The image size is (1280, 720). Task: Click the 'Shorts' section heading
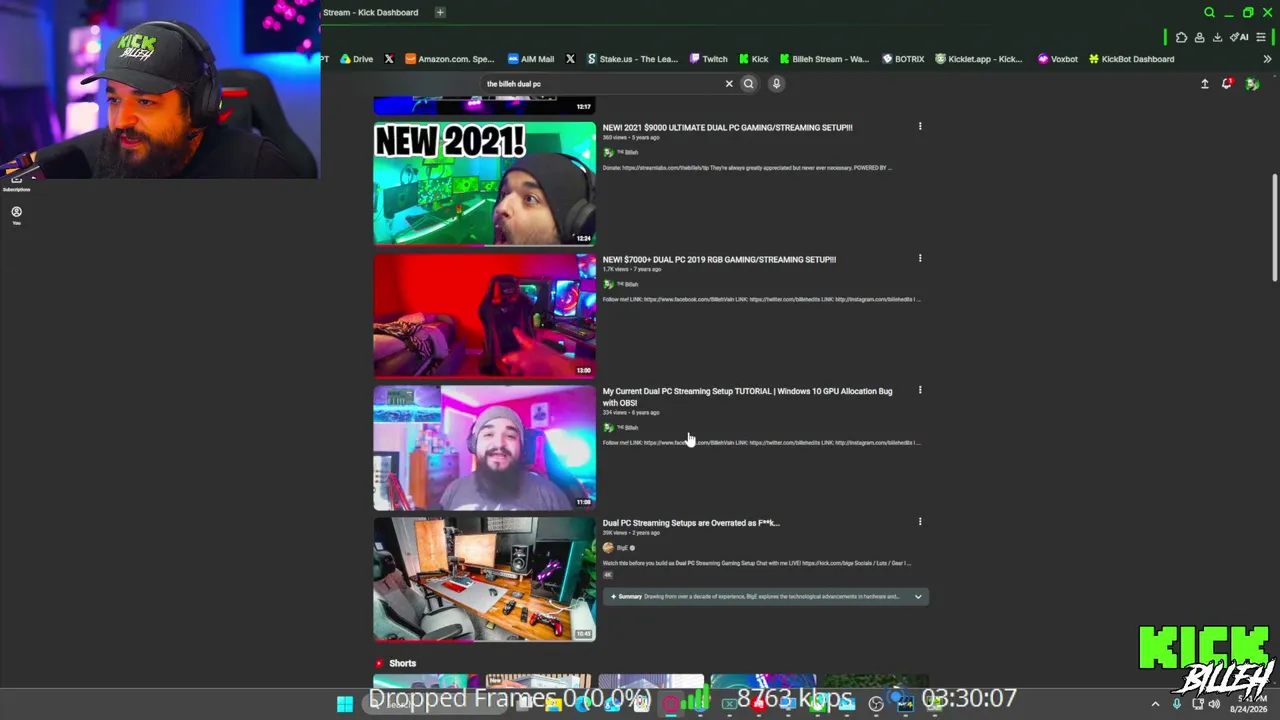403,663
